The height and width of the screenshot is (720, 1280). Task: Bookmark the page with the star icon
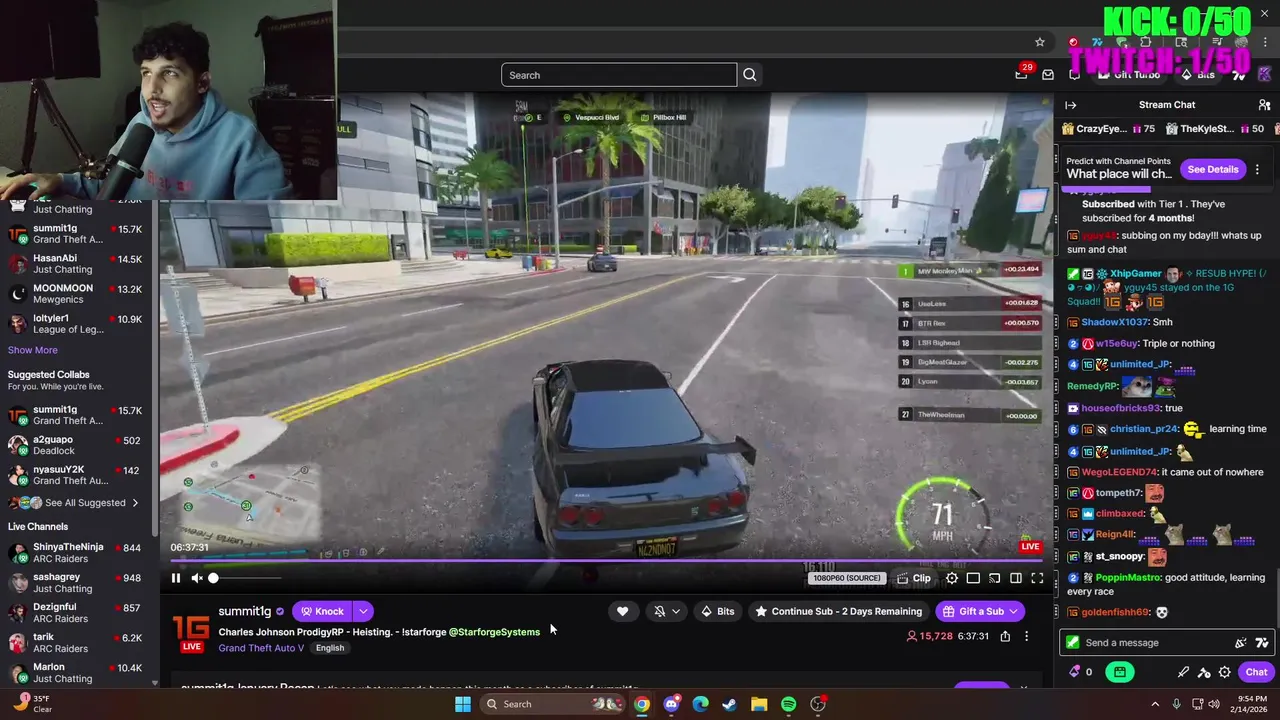pos(1040,42)
